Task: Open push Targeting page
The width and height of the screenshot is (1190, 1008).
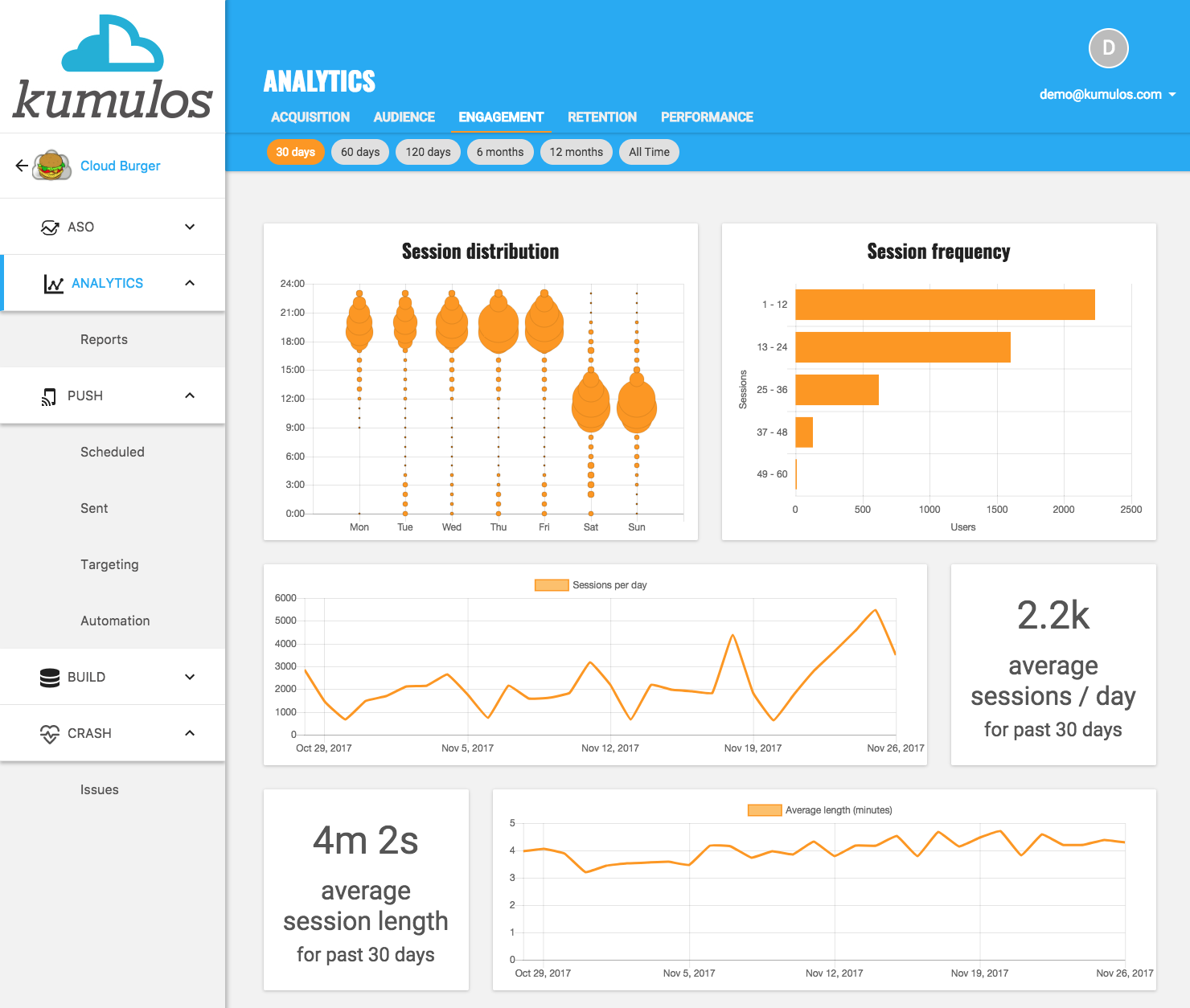Action: coord(109,564)
